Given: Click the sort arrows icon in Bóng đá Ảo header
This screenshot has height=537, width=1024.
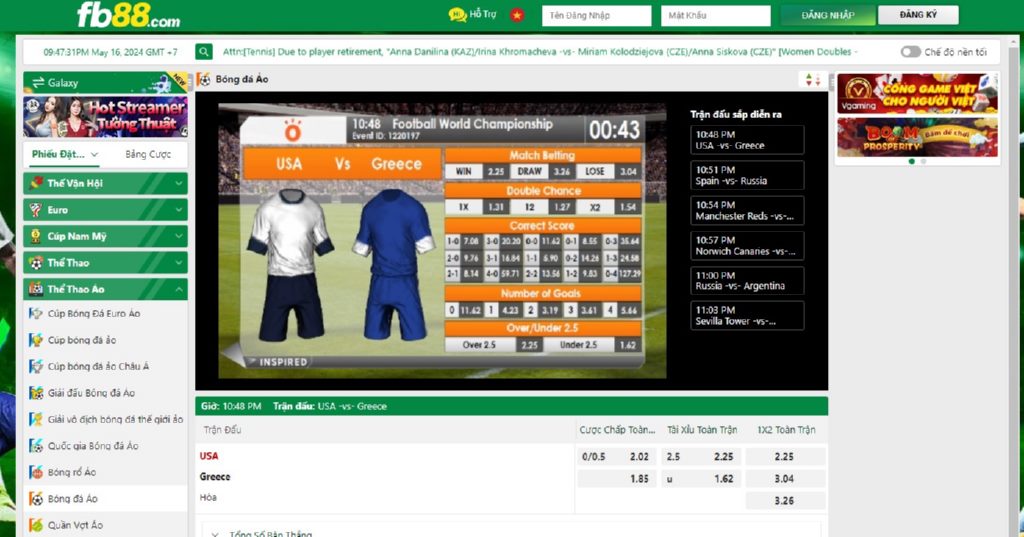Looking at the screenshot, I should coord(812,80).
